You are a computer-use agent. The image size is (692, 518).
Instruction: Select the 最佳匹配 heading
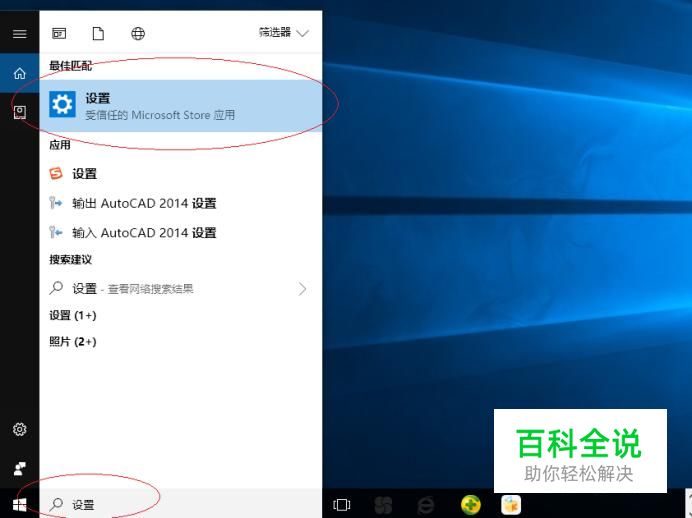71,66
